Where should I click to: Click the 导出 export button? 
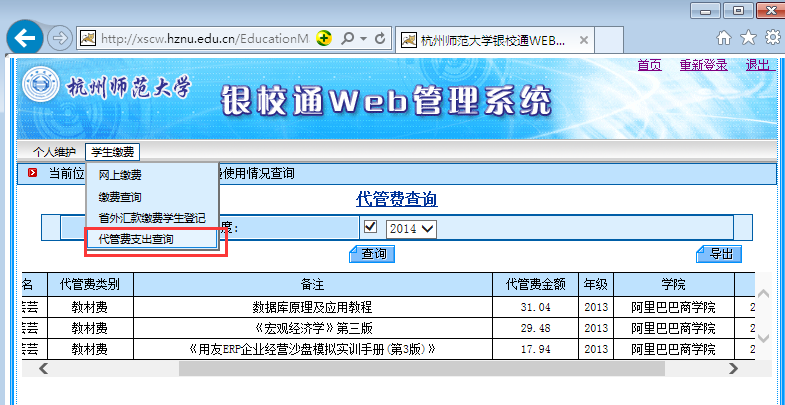coord(719,254)
